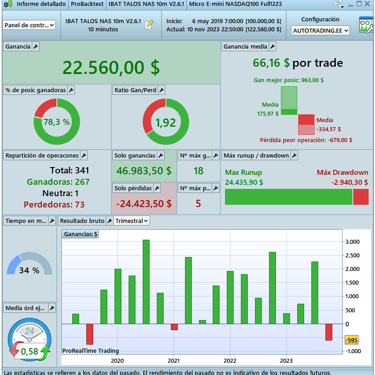375x375 pixels.
Task: Click the 3.000 y-axis label
Action: pos(353,242)
